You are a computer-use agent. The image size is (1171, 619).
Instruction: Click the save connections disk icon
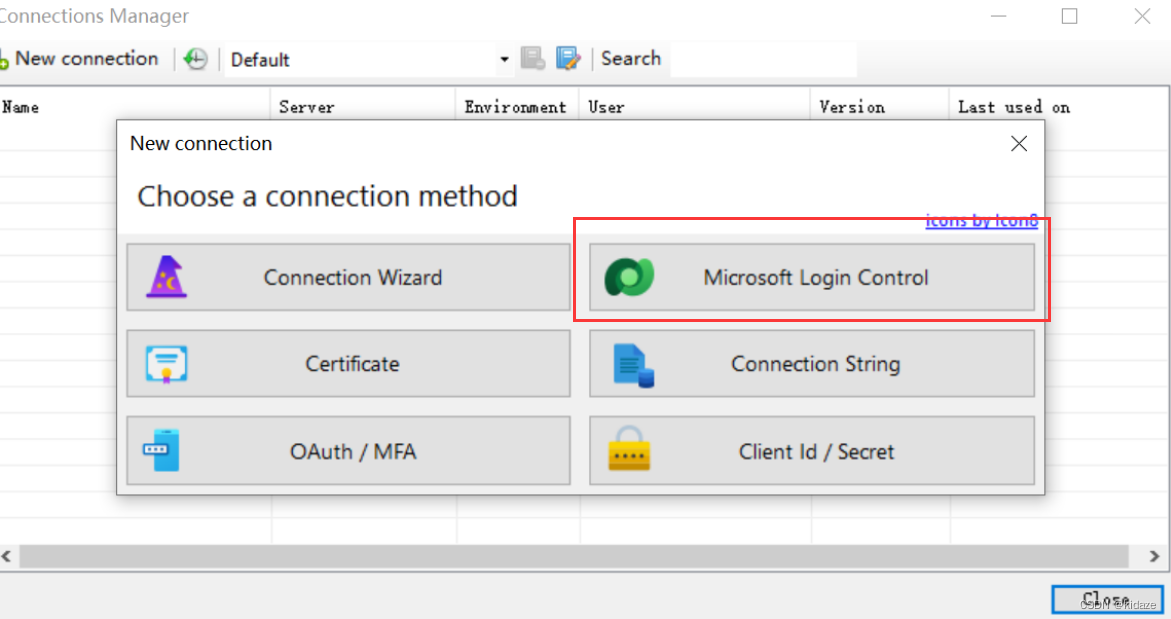coord(533,59)
